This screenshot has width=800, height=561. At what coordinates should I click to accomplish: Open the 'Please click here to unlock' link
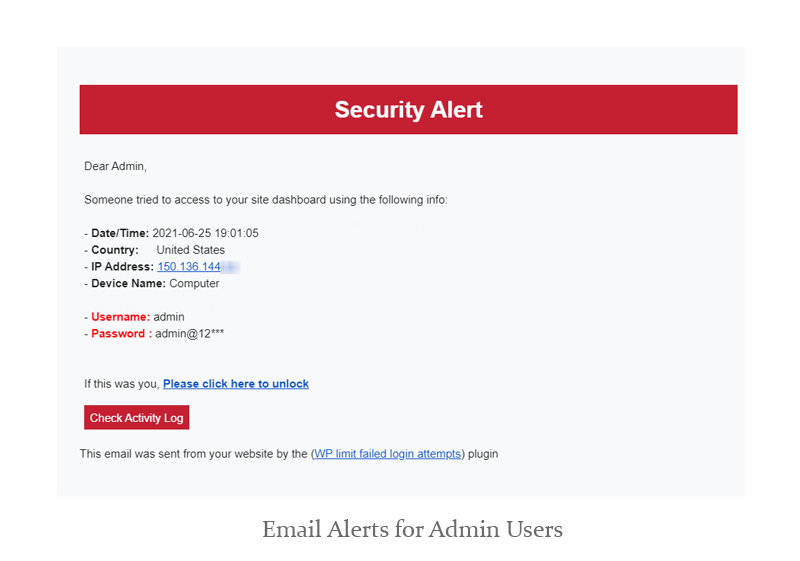[236, 384]
